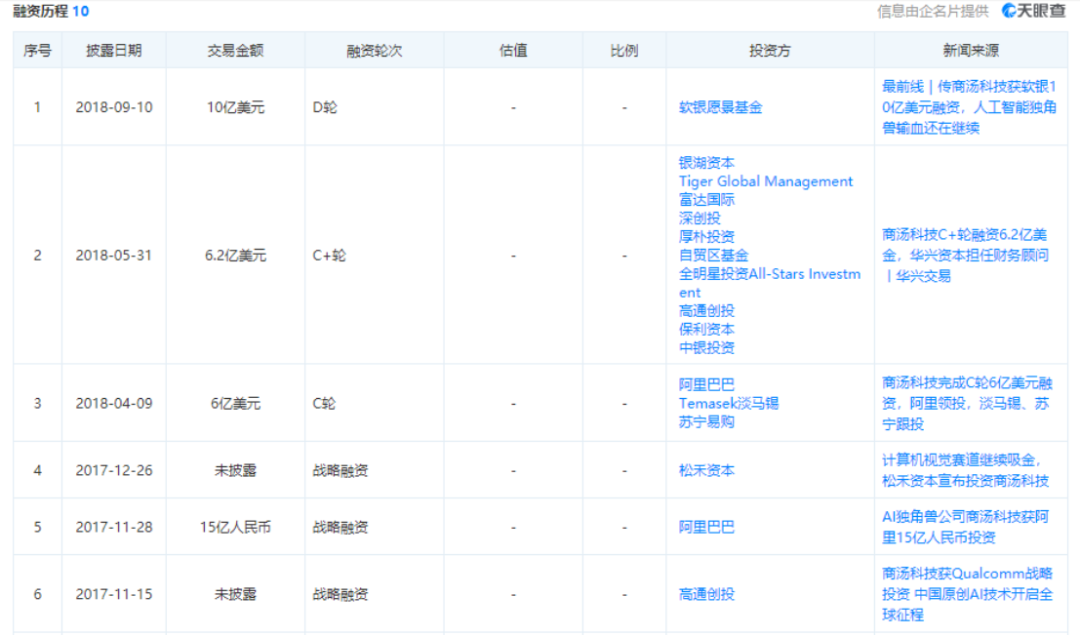Open investor link 保利资本

pyautogui.click(x=707, y=329)
